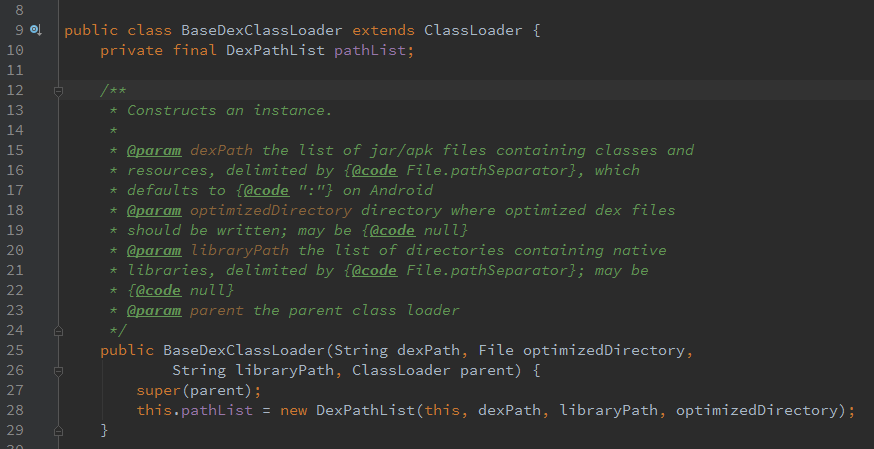This screenshot has height=449, width=874.
Task: Click line number 8 in the gutter
Action: pos(20,10)
